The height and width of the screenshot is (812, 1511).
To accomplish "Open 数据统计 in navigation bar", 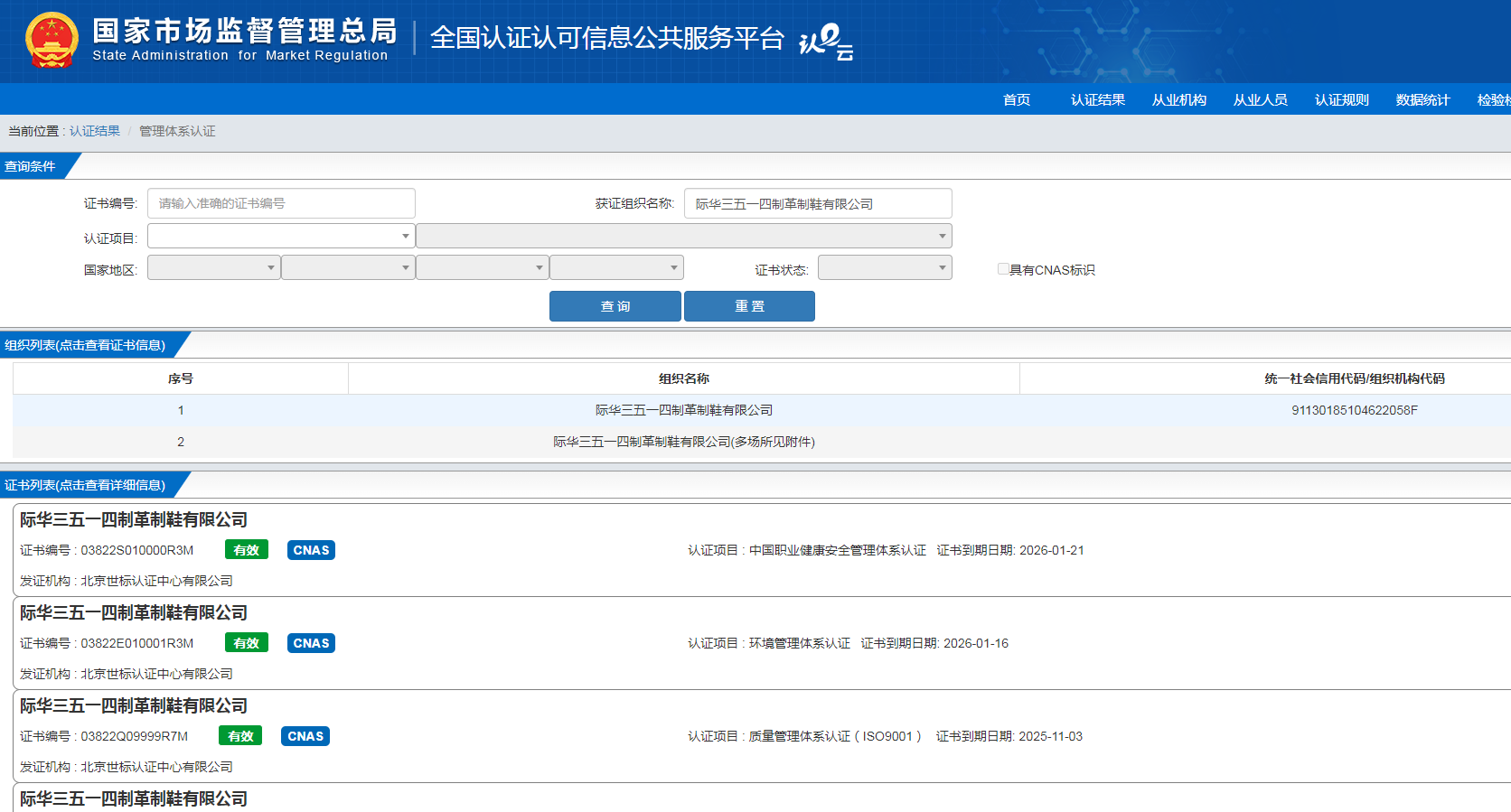I will click(x=1423, y=99).
